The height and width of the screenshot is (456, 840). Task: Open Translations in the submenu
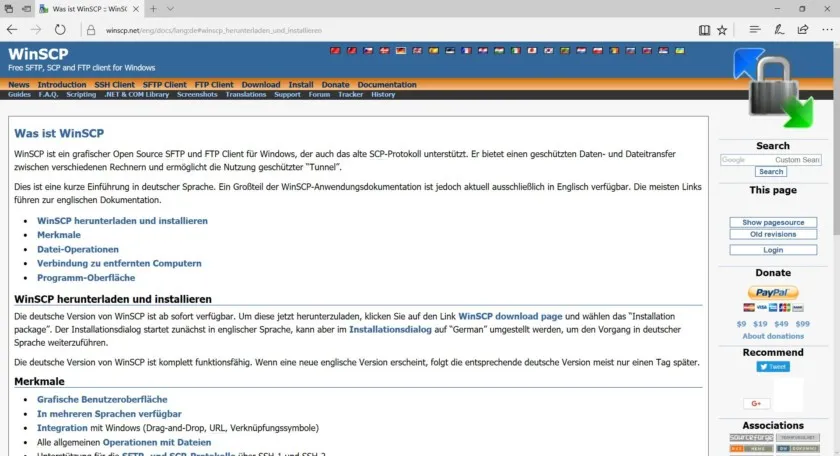246,94
